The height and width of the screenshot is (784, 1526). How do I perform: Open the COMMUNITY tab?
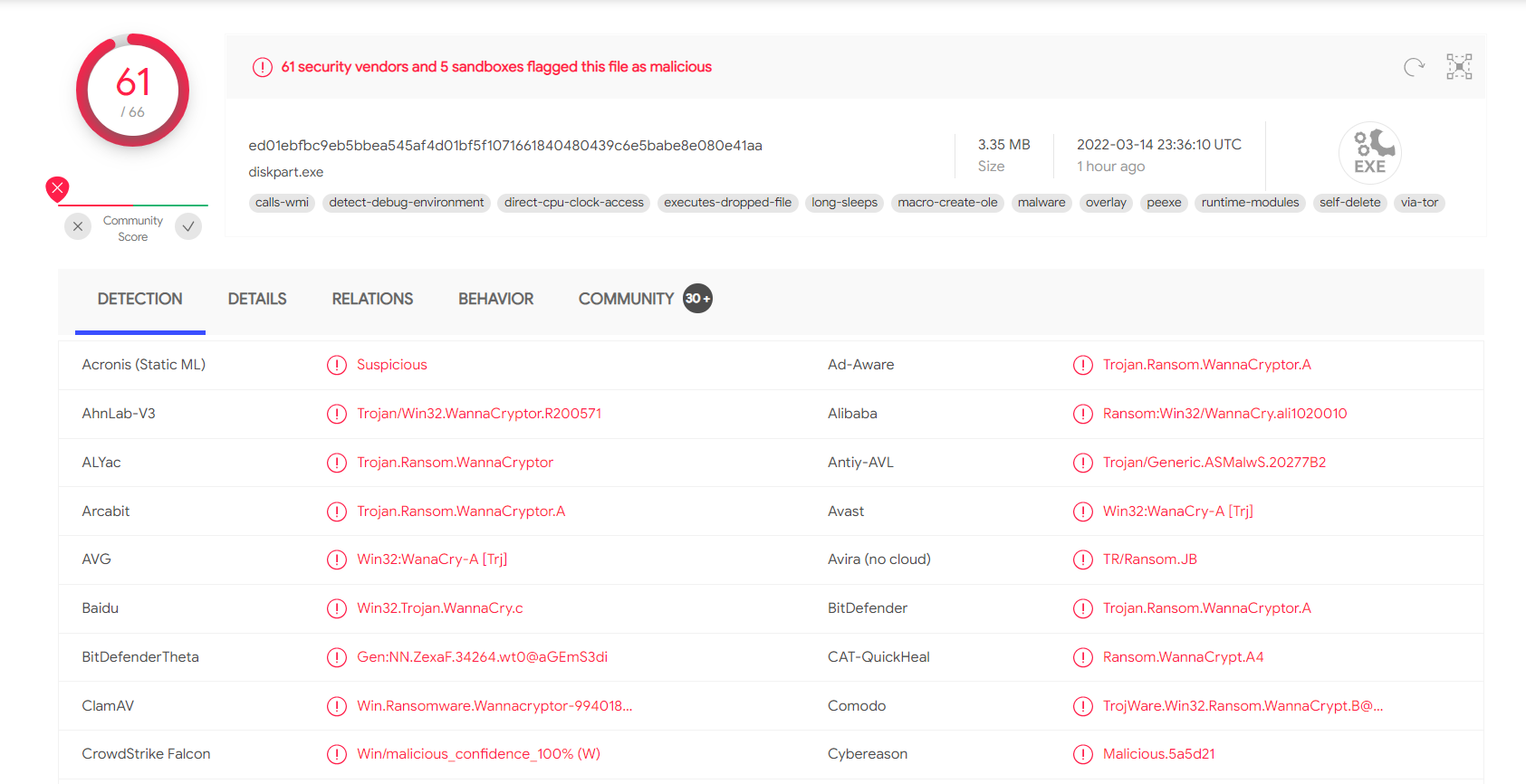(x=626, y=299)
